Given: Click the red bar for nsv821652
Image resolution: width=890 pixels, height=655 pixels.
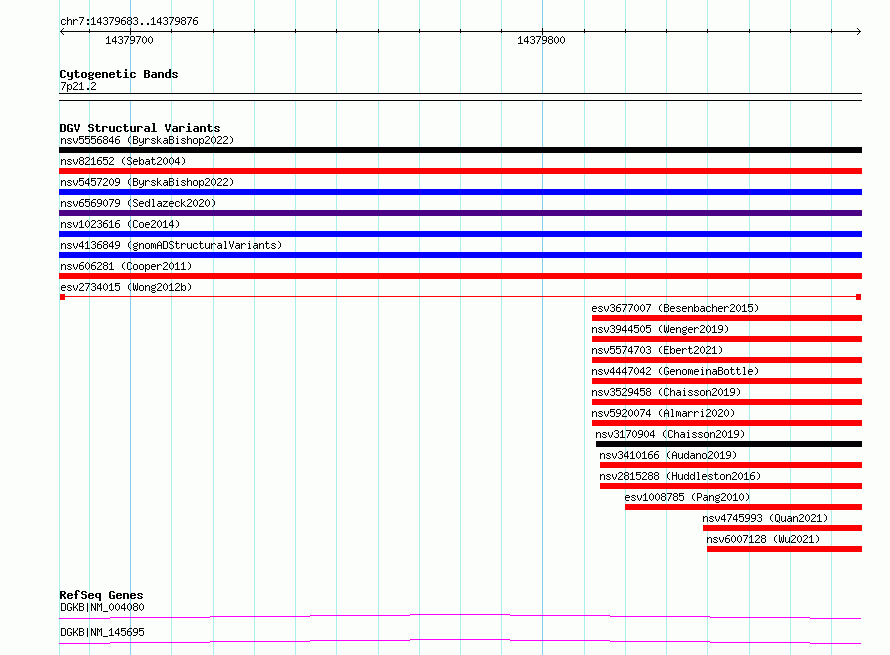Looking at the screenshot, I should (x=460, y=171).
